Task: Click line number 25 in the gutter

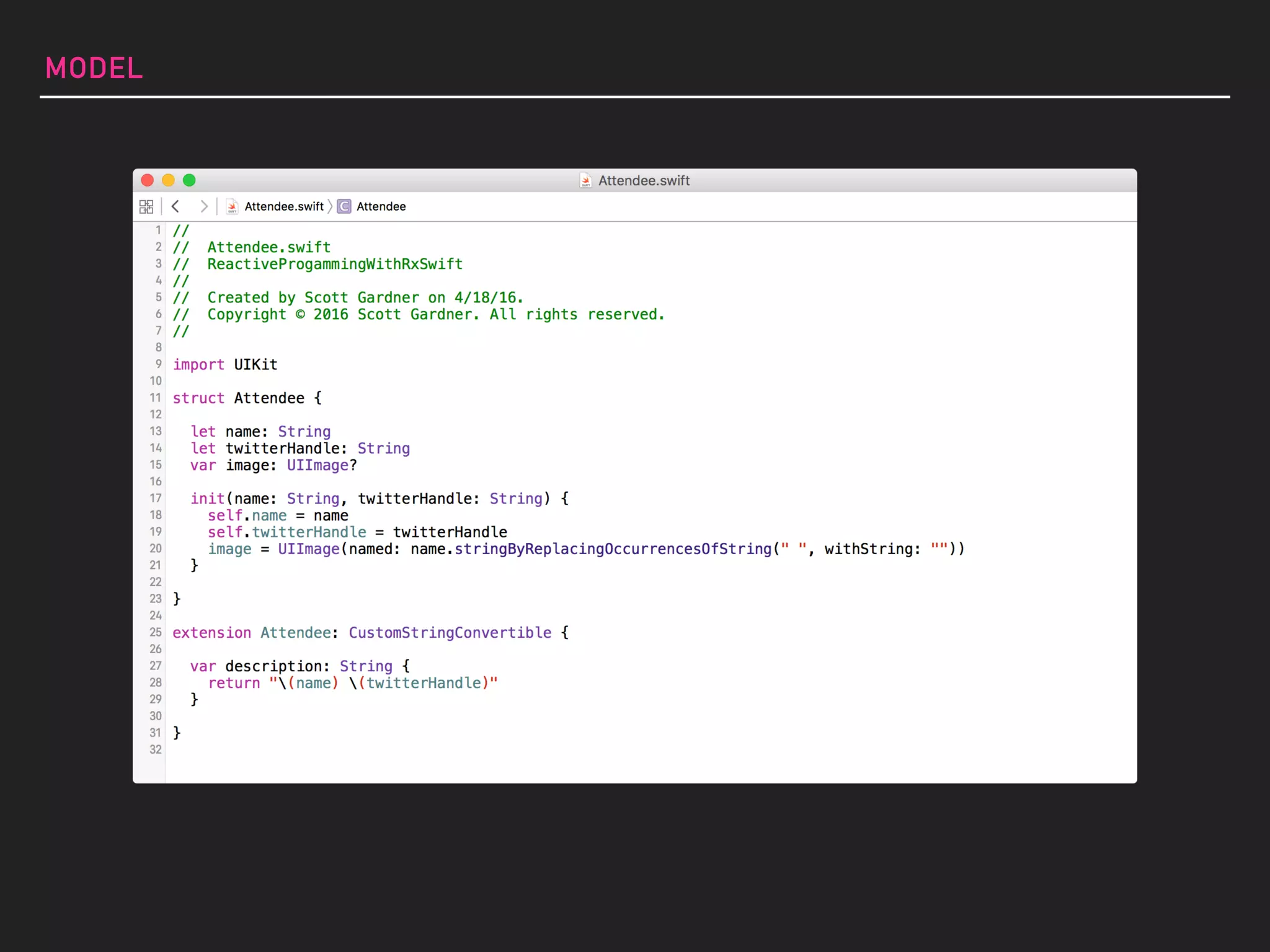Action: tap(155, 632)
